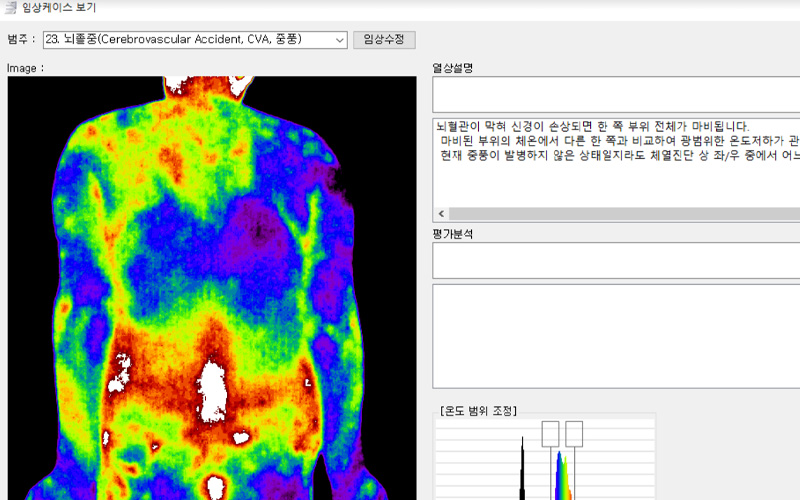Click the left temperature range slider handle
800x500 pixels.
(x=550, y=434)
